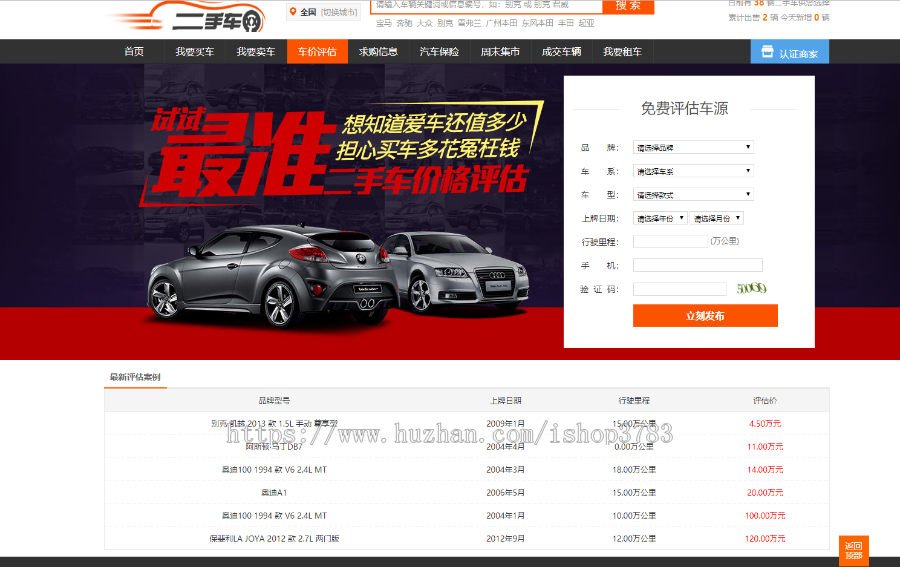
Task: Open the 请选择品牌 brand dropdown
Action: tap(693, 147)
